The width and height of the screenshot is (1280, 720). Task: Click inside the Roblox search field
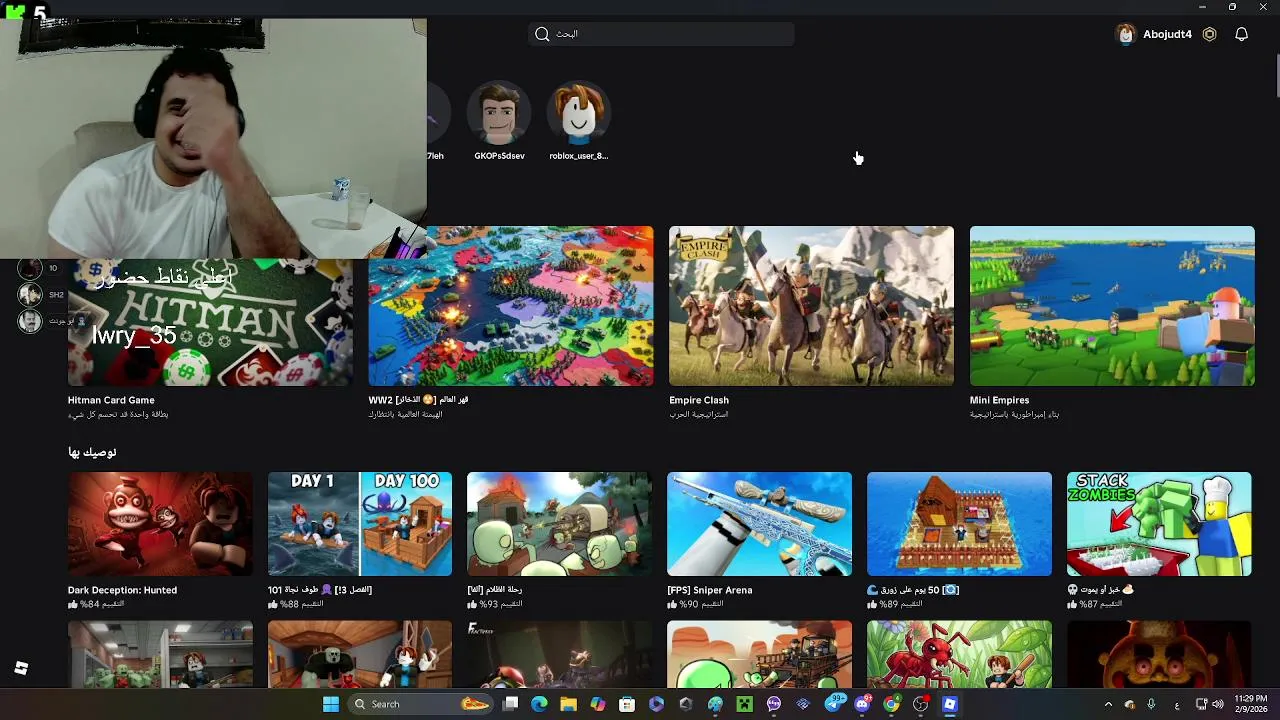(661, 34)
